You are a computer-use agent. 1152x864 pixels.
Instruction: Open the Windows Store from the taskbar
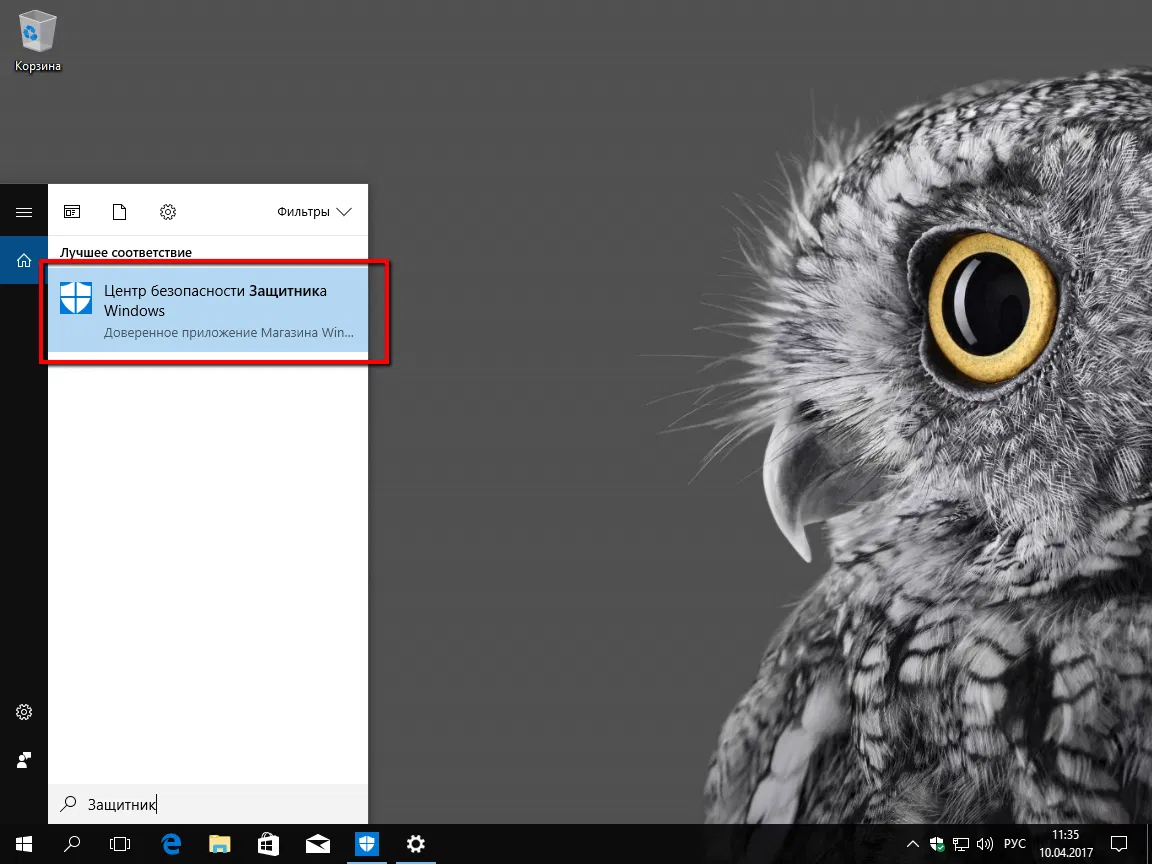click(267, 843)
